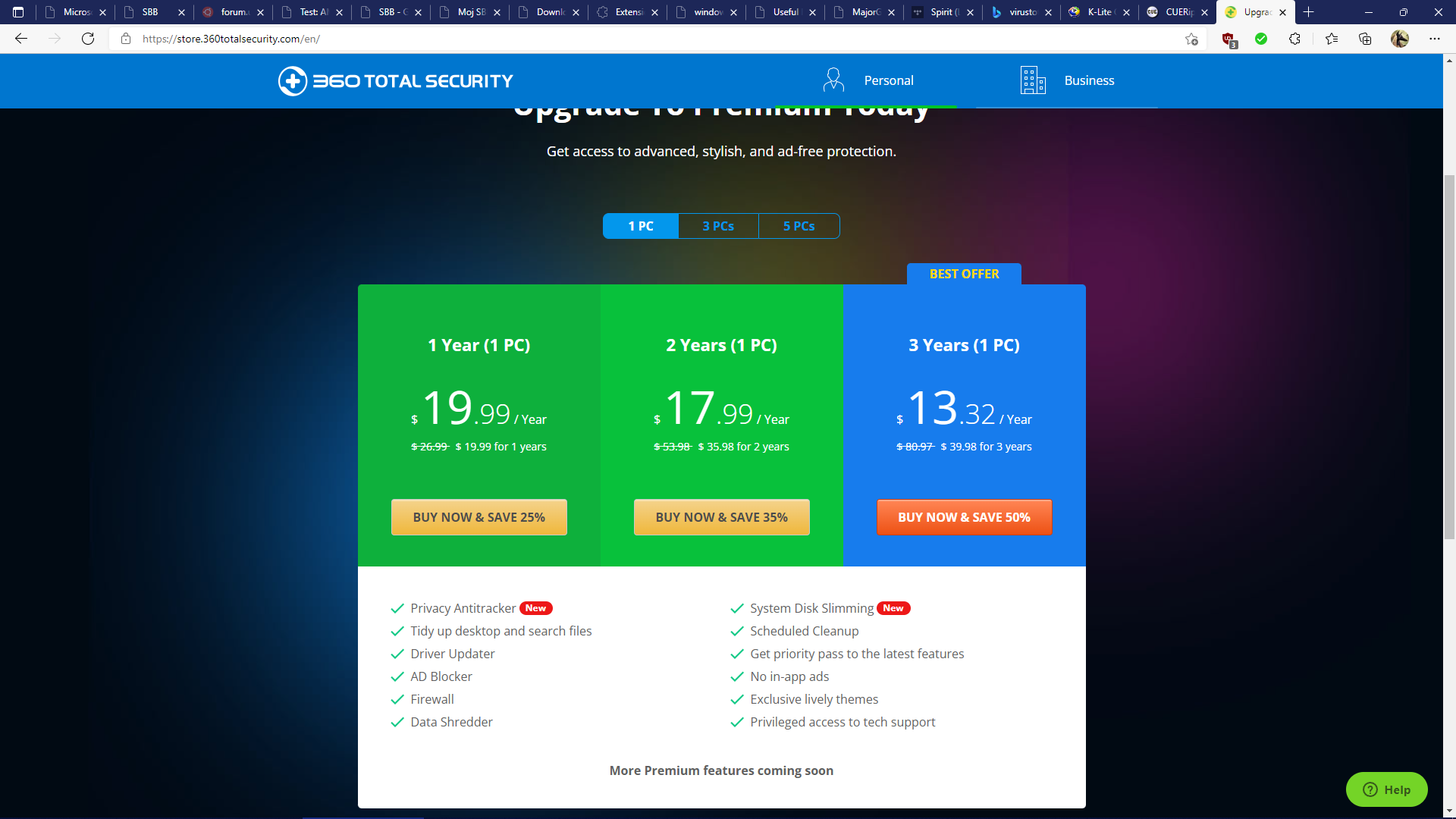1456x819 pixels.
Task: Reload the current page
Action: 88,39
